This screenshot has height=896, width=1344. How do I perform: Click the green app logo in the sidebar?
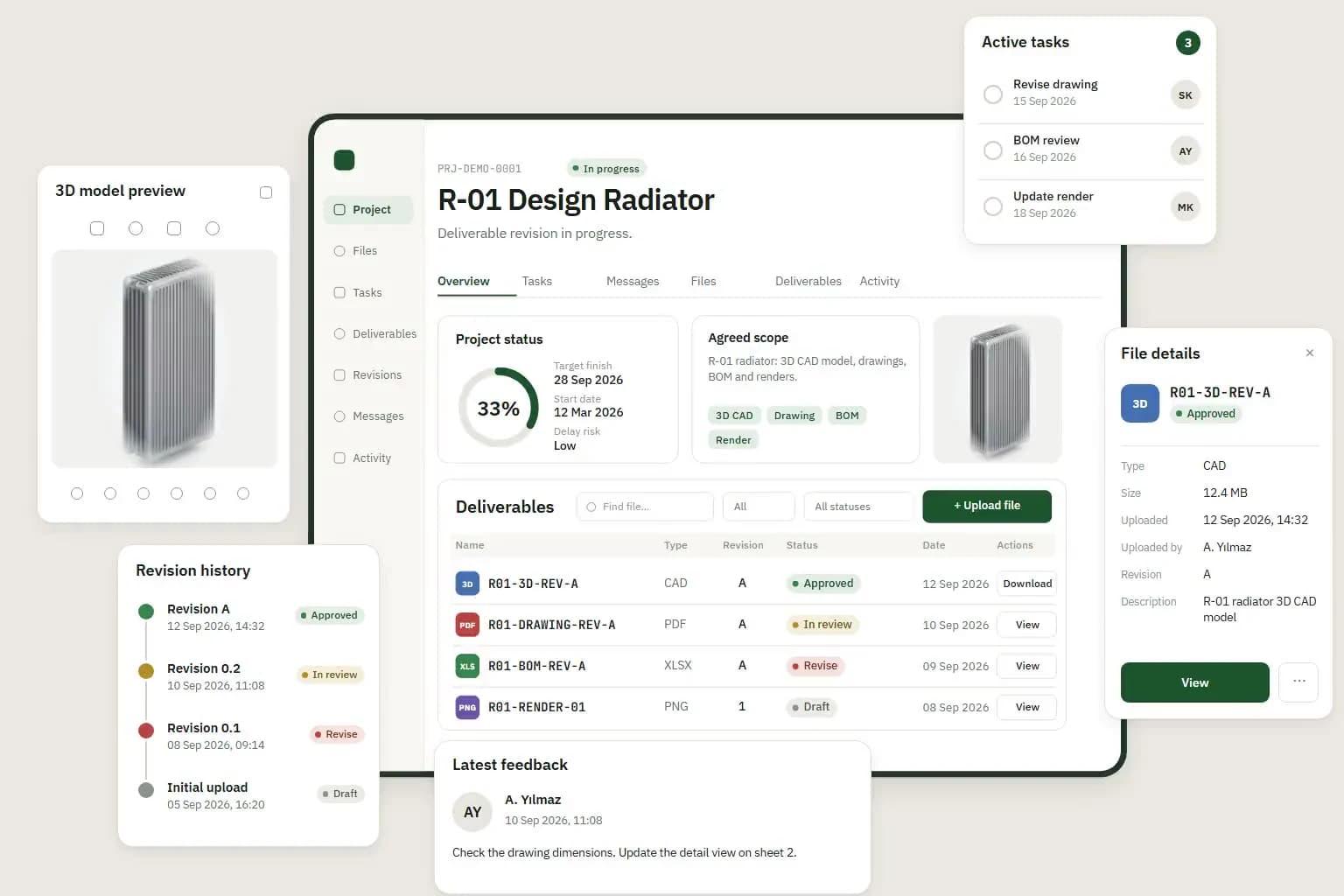click(344, 160)
